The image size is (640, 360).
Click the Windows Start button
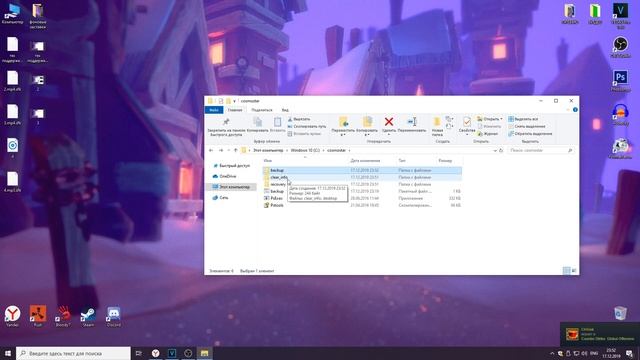(x=8, y=353)
